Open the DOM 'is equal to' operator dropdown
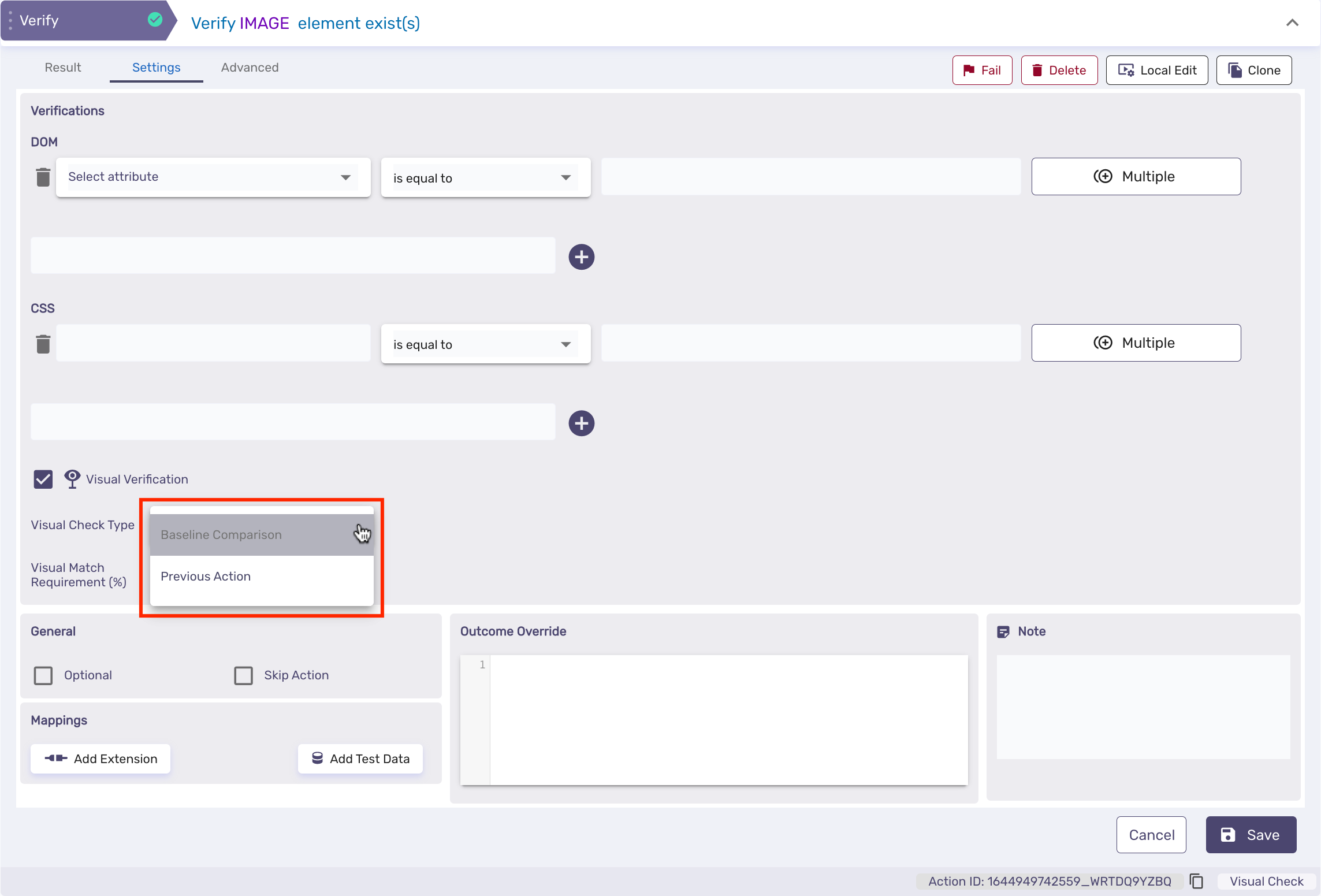1321x896 pixels. [x=486, y=177]
